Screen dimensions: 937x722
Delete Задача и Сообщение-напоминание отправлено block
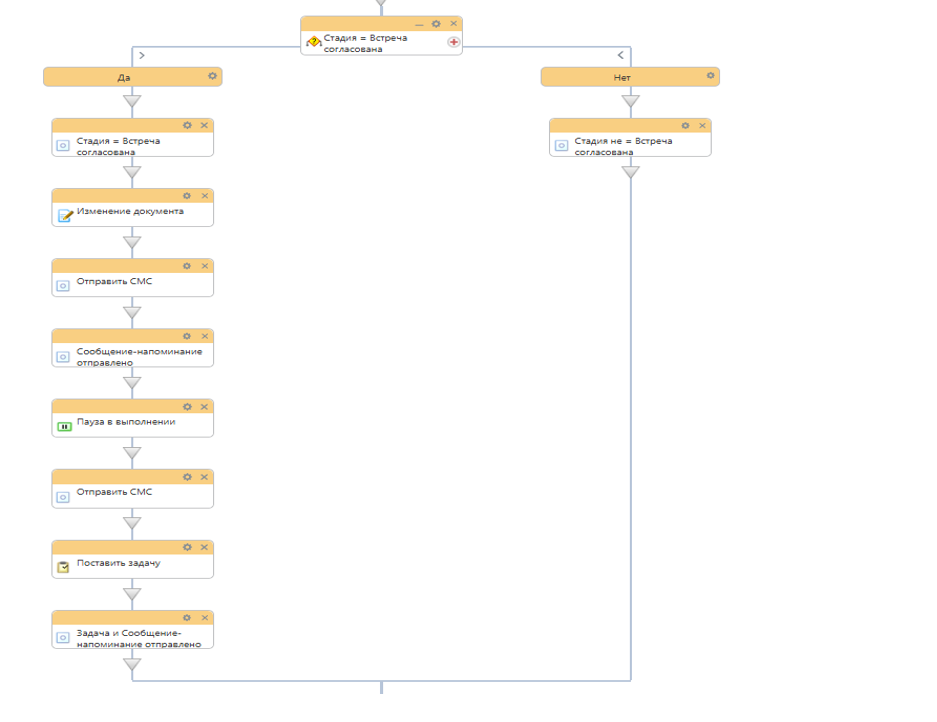pyautogui.click(x=204, y=618)
